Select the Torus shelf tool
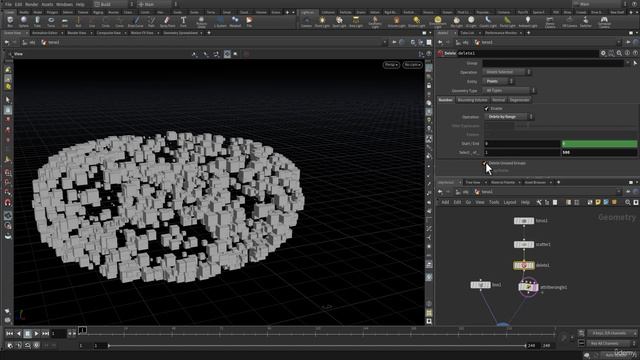The width and height of the screenshot is (640, 360). click(51, 22)
